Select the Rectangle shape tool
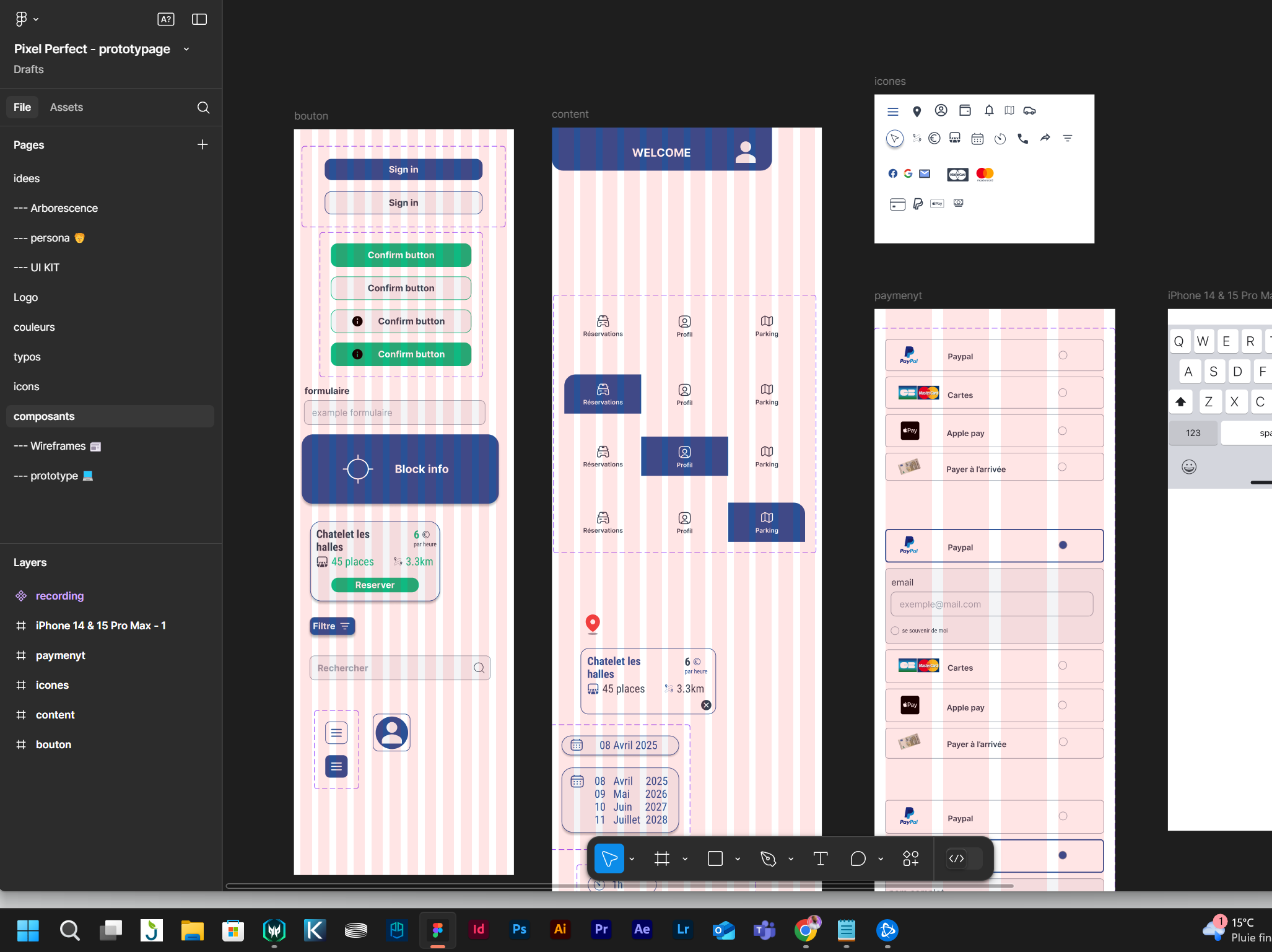Screen dimensions: 1272x952 [715, 858]
